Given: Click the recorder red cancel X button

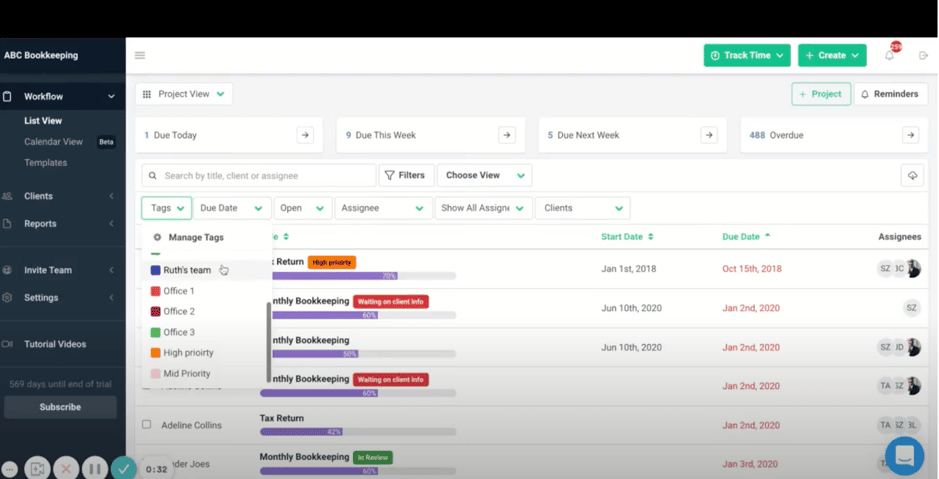Looking at the screenshot, I should [66, 469].
